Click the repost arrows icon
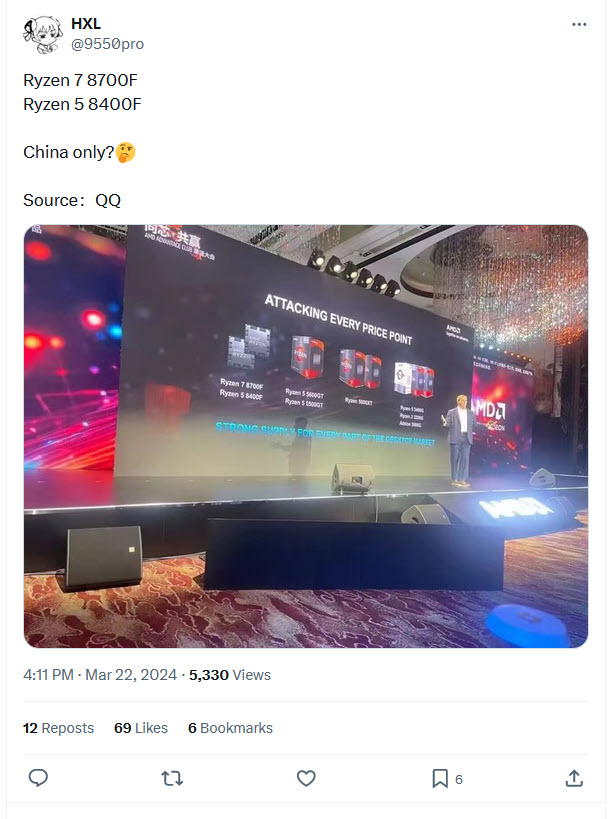Screen dimensions: 613x819 (x=172, y=778)
